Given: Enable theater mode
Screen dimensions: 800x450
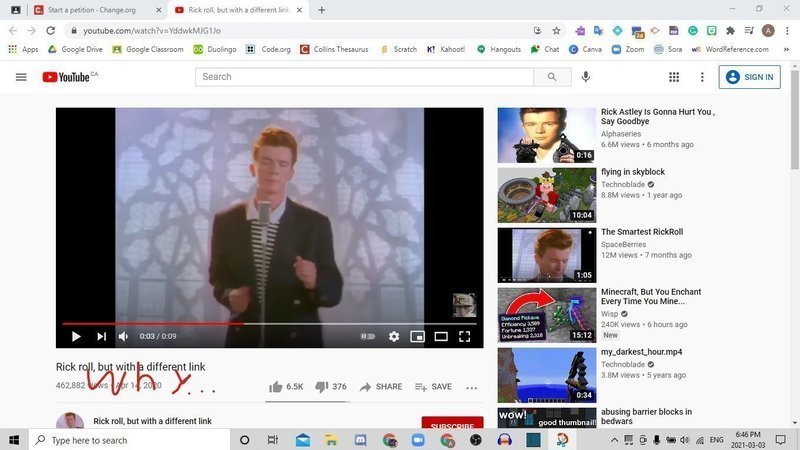Looking at the screenshot, I should tap(441, 336).
